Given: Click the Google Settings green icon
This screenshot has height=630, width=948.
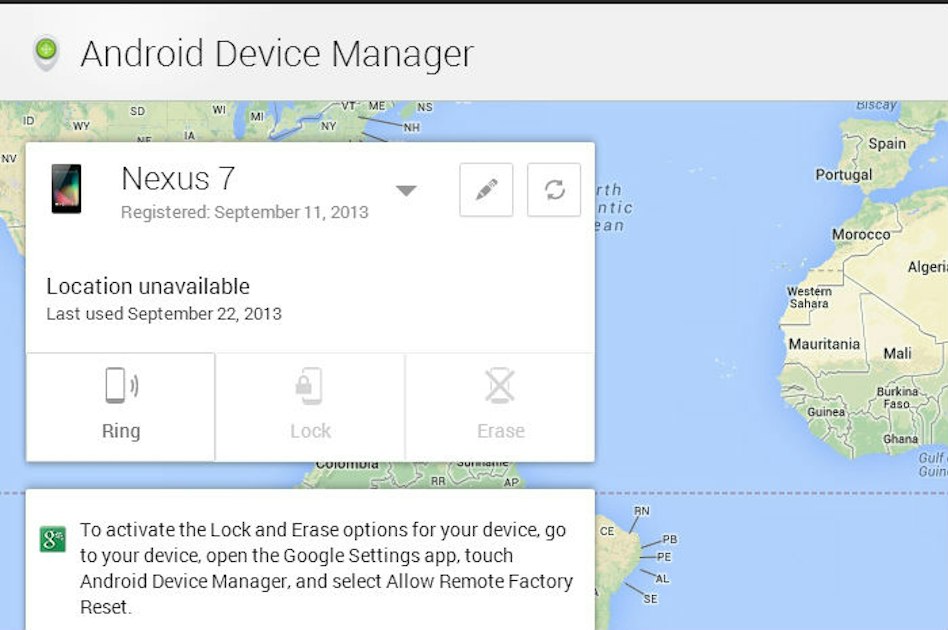Looking at the screenshot, I should point(53,539).
